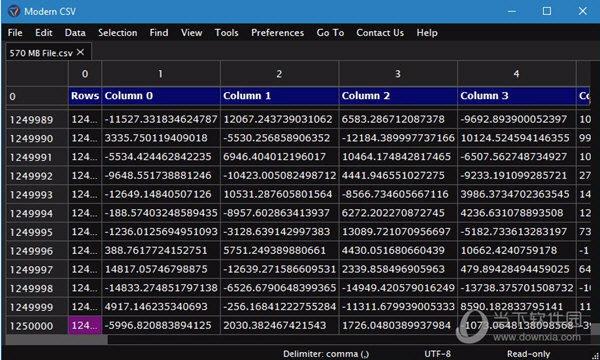600x360 pixels.
Task: Click cell -9648.551738881246
Action: [161, 176]
